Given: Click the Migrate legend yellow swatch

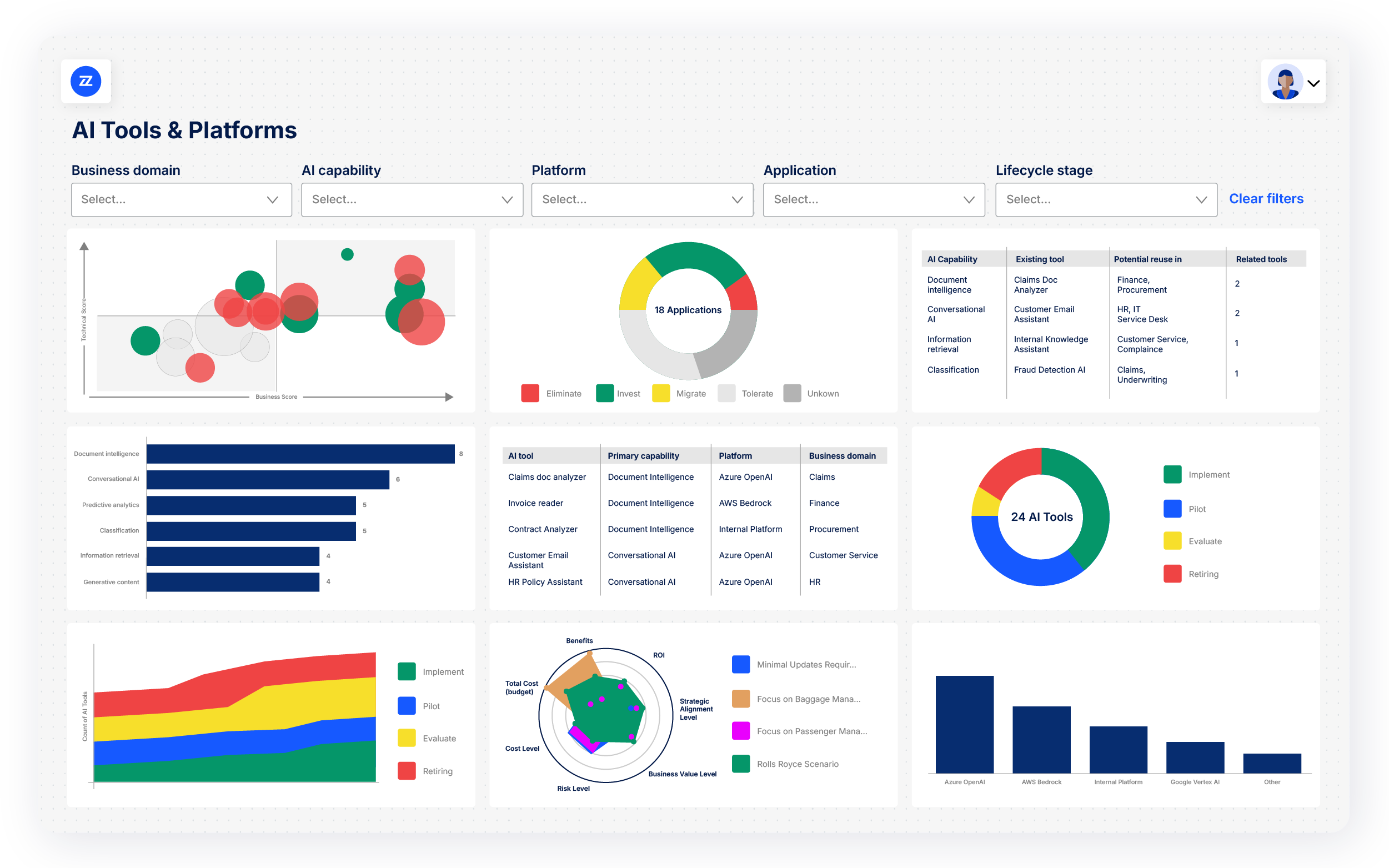Looking at the screenshot, I should pos(661,393).
